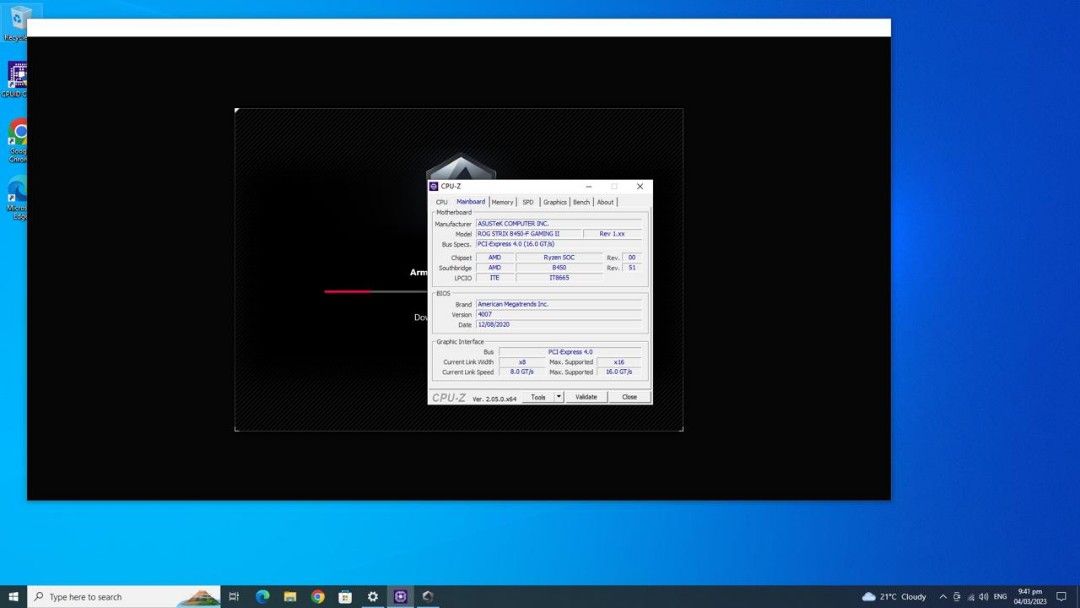The width and height of the screenshot is (1080, 608).
Task: Click the taskbar search box
Action: coord(124,596)
